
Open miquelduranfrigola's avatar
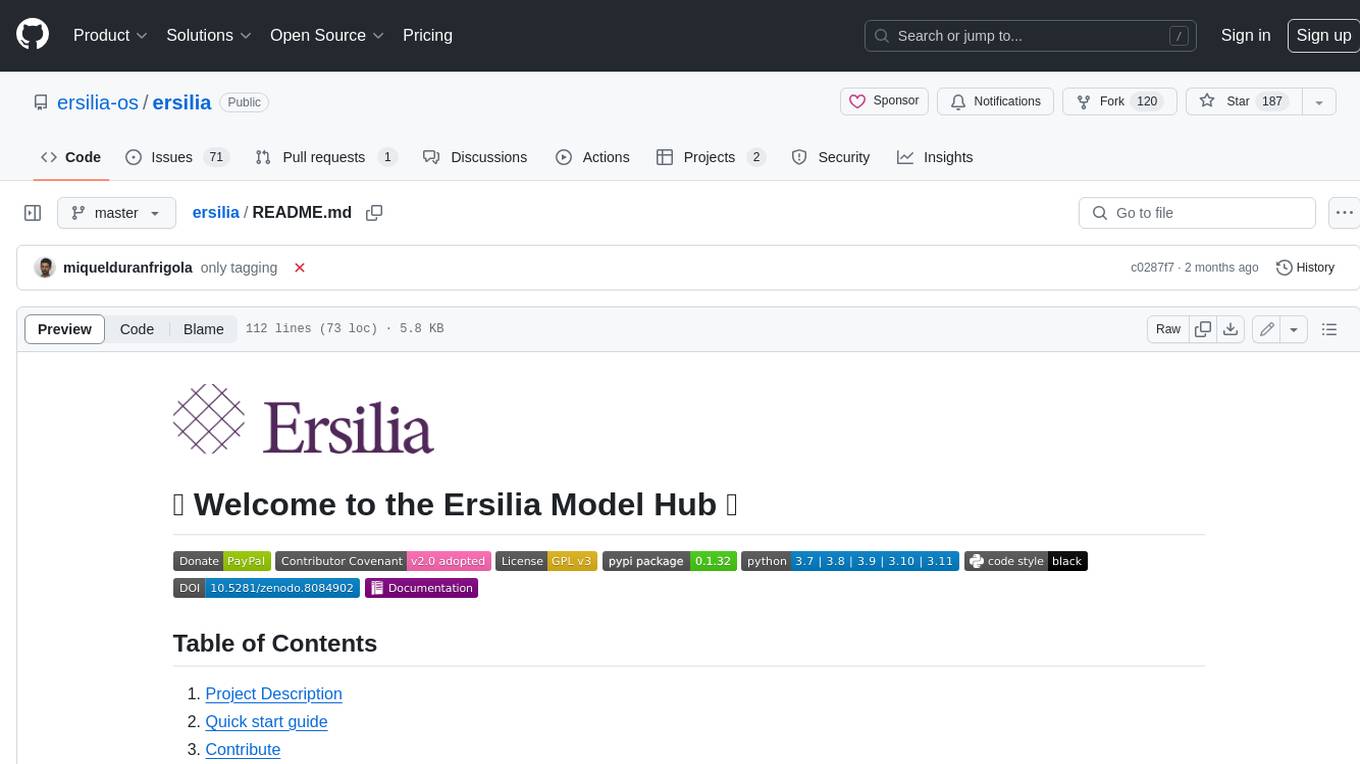44,267
